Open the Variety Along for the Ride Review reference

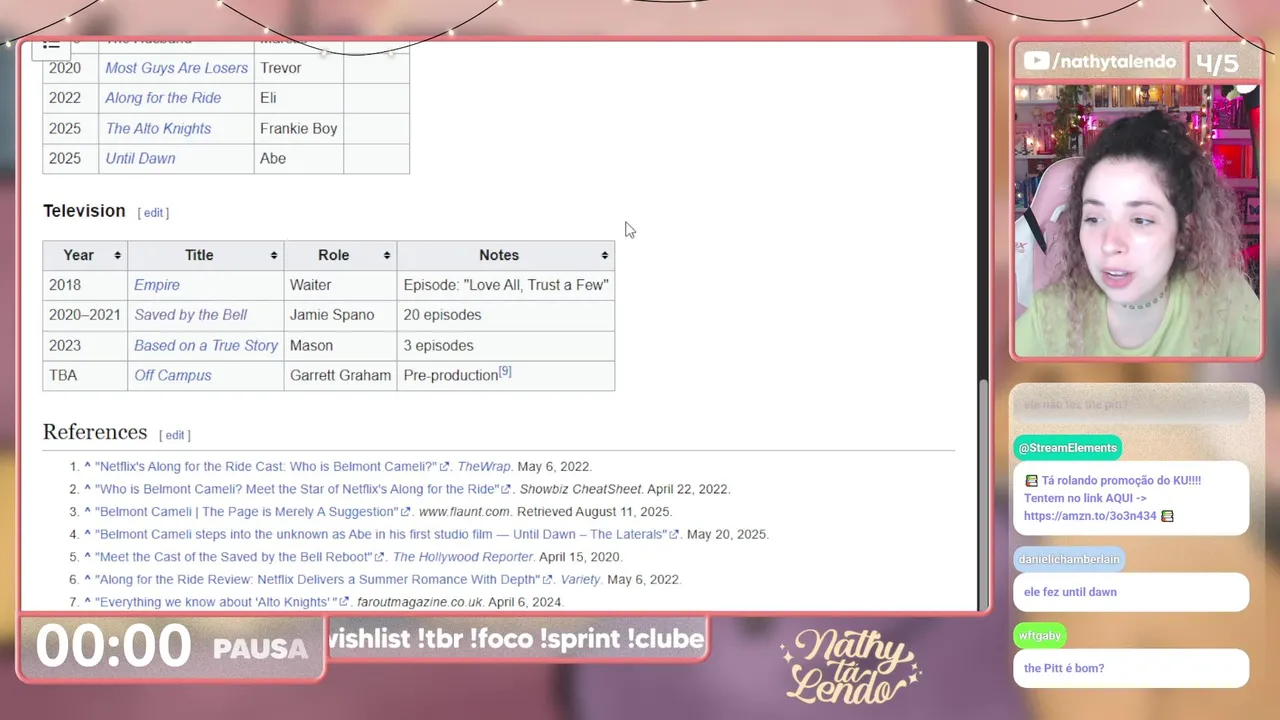[317, 579]
